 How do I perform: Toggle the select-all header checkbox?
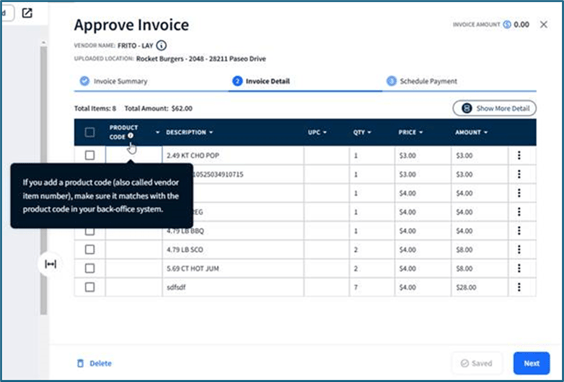(90, 132)
